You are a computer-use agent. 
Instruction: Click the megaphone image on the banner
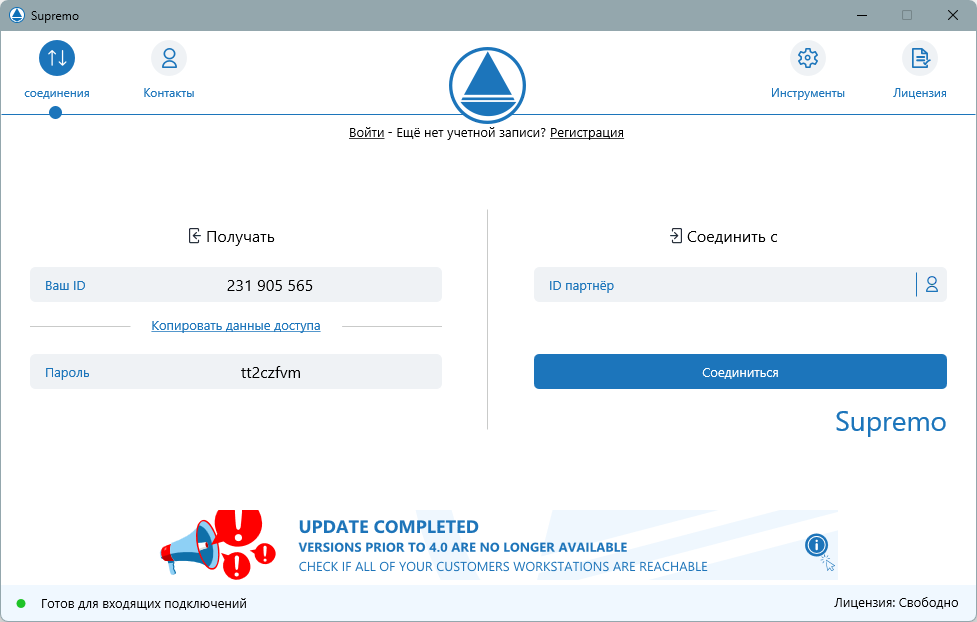[x=218, y=545]
